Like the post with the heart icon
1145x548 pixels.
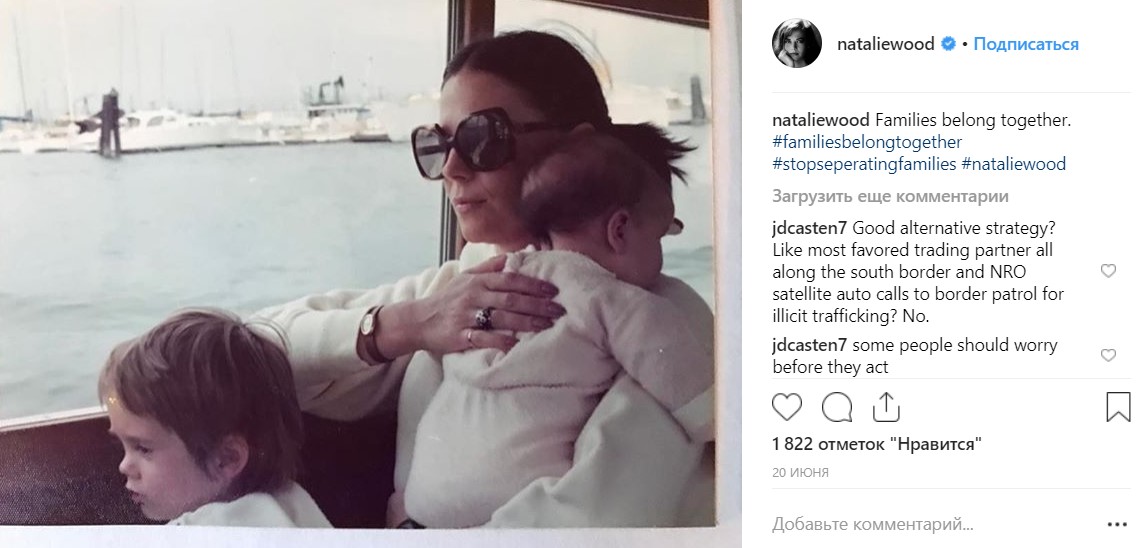(x=786, y=407)
